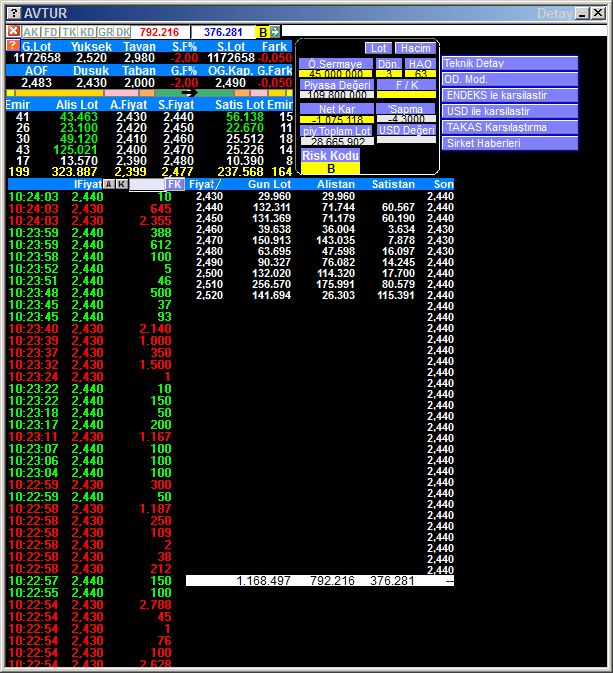Click the blue 376.281 value in the toolbar
The height and width of the screenshot is (673, 613).
coord(223,32)
